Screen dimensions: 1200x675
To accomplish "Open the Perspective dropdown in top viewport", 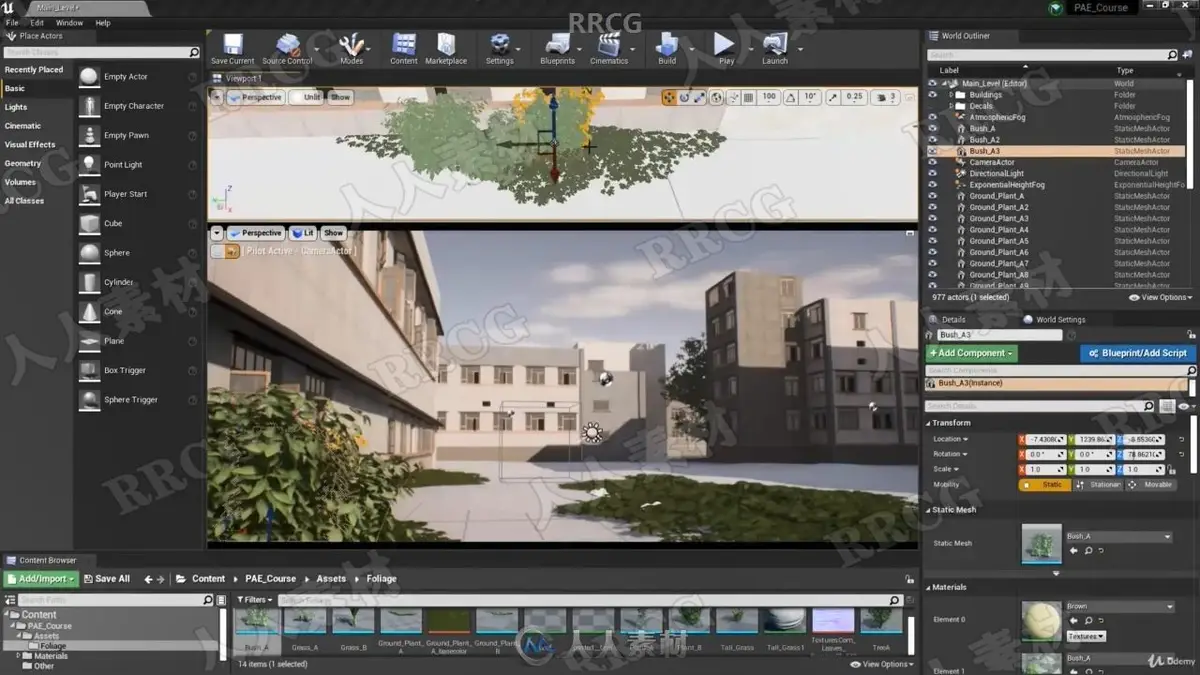I will [x=255, y=97].
